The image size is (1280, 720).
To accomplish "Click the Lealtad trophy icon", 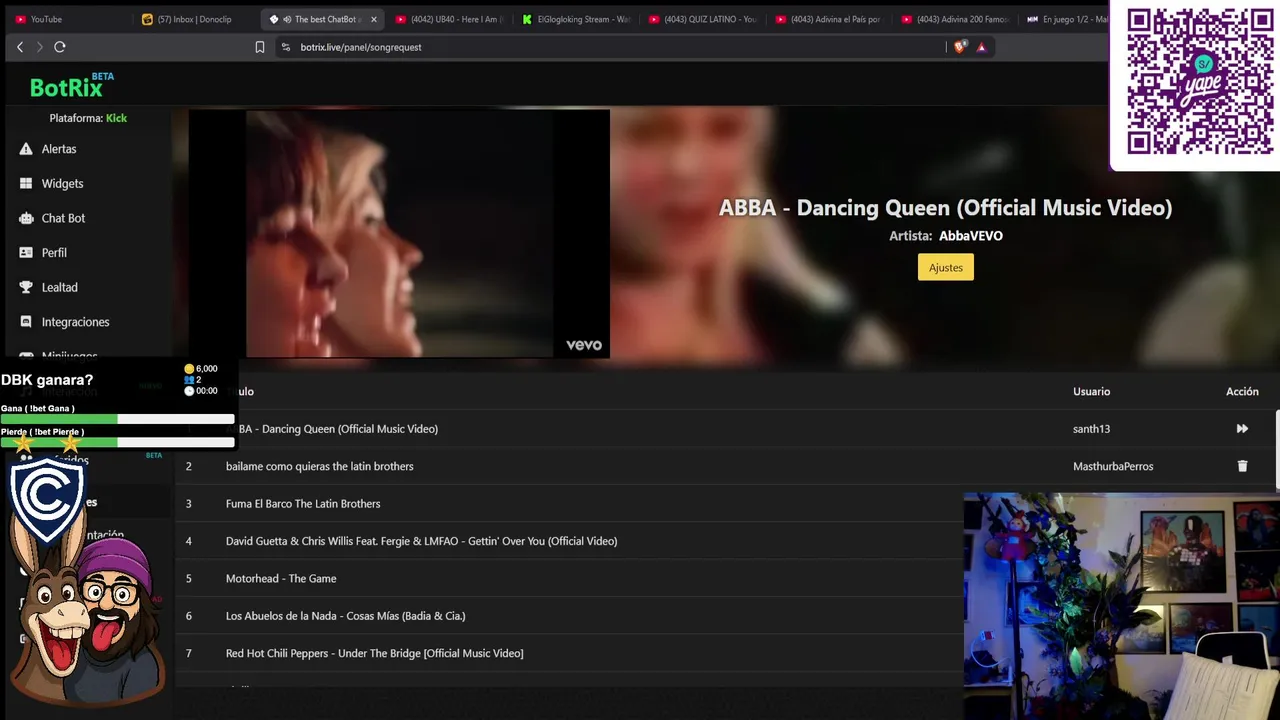I will pyautogui.click(x=26, y=287).
